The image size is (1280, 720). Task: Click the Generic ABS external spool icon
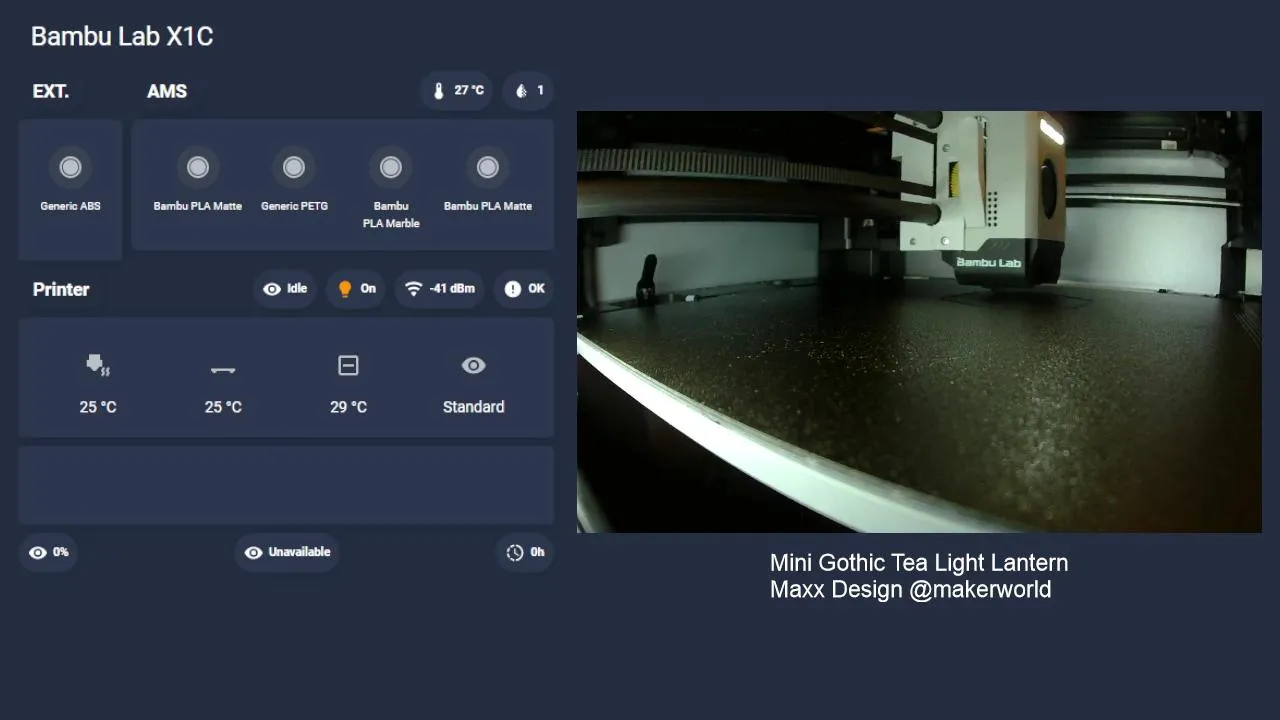pos(70,167)
